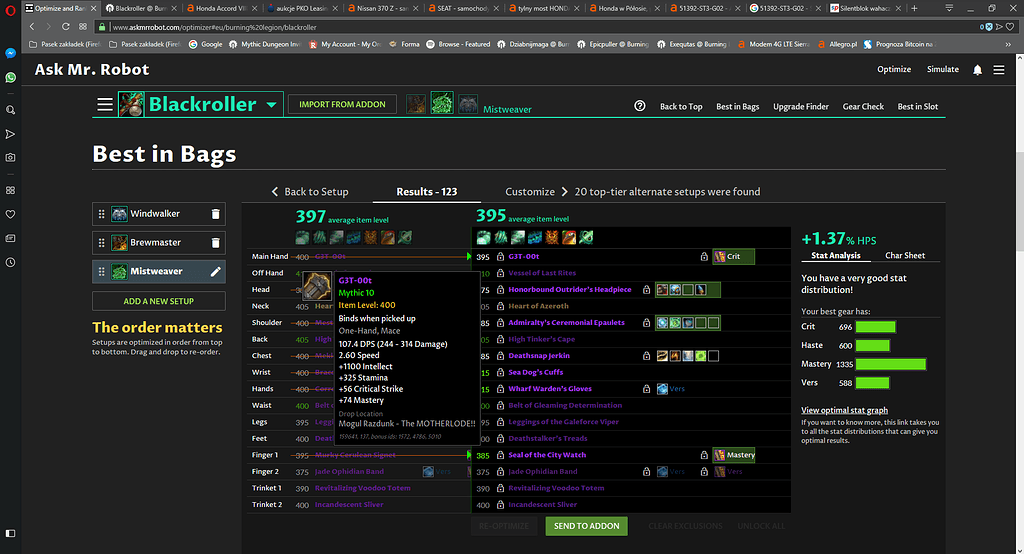The width and height of the screenshot is (1024, 554).
Task: Open the View optimal stat graph link
Action: point(844,410)
